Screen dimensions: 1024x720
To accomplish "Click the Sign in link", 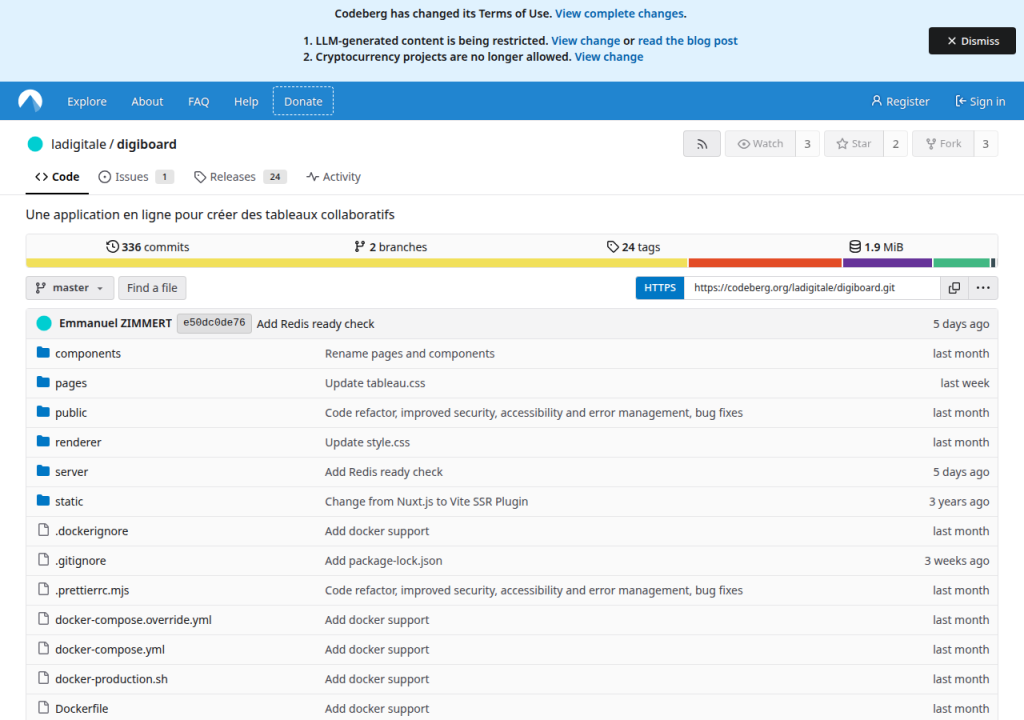I will click(980, 101).
